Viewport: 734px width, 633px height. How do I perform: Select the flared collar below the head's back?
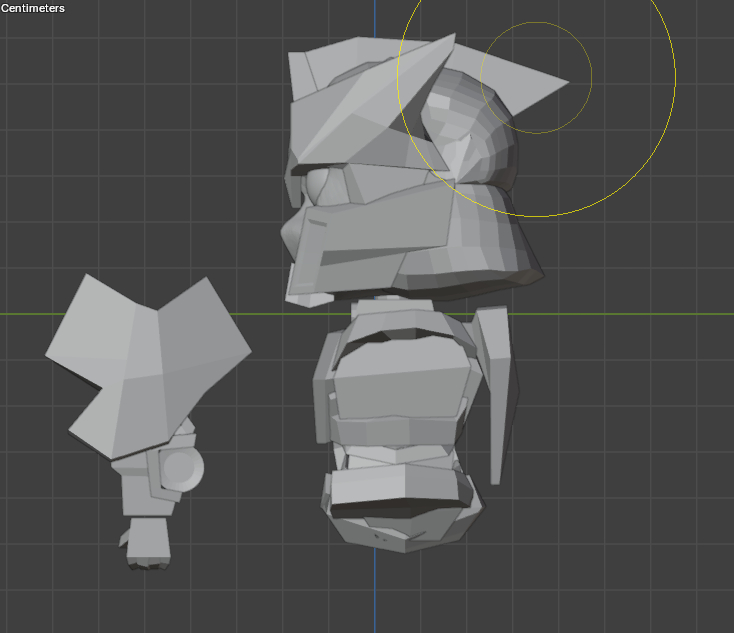click(x=490, y=232)
